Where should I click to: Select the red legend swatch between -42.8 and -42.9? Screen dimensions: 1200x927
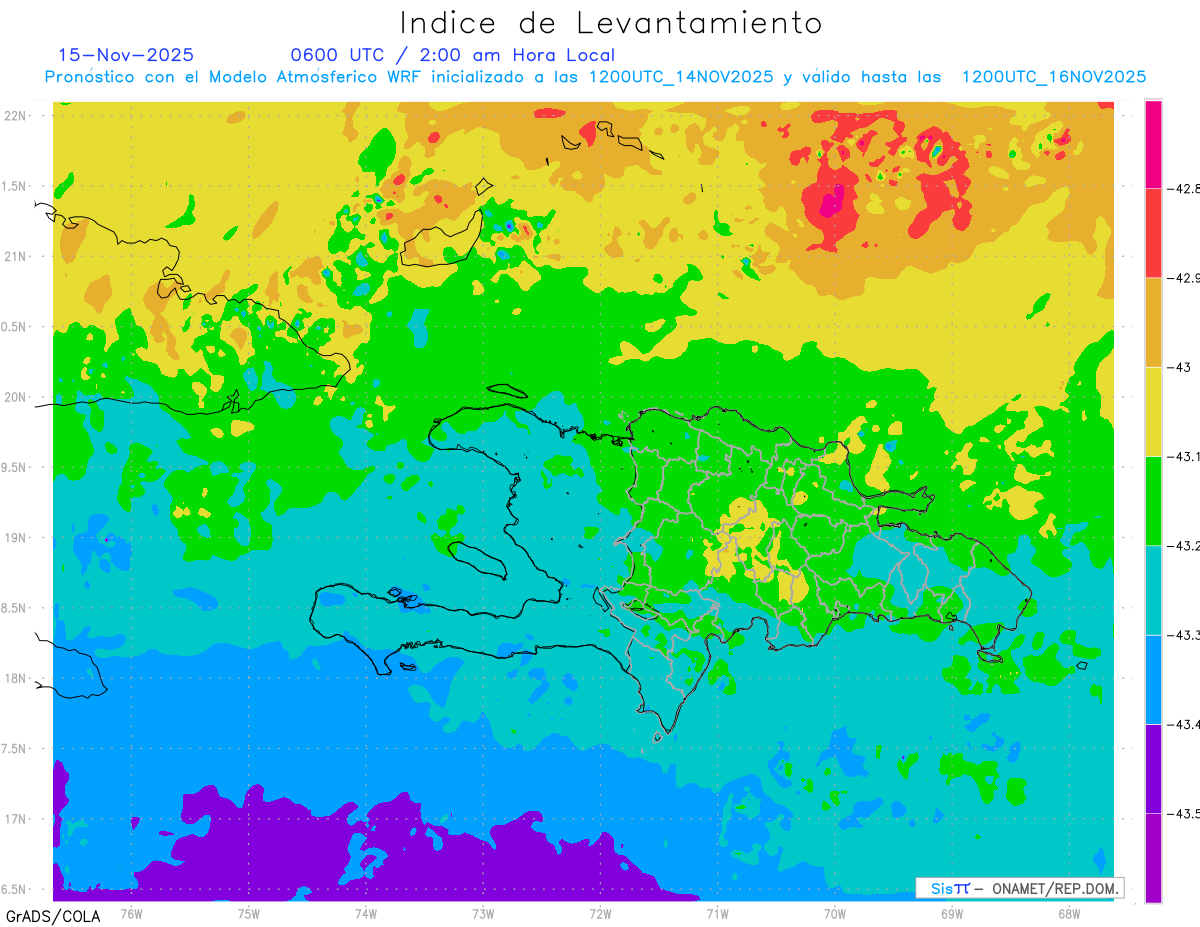coord(1153,233)
